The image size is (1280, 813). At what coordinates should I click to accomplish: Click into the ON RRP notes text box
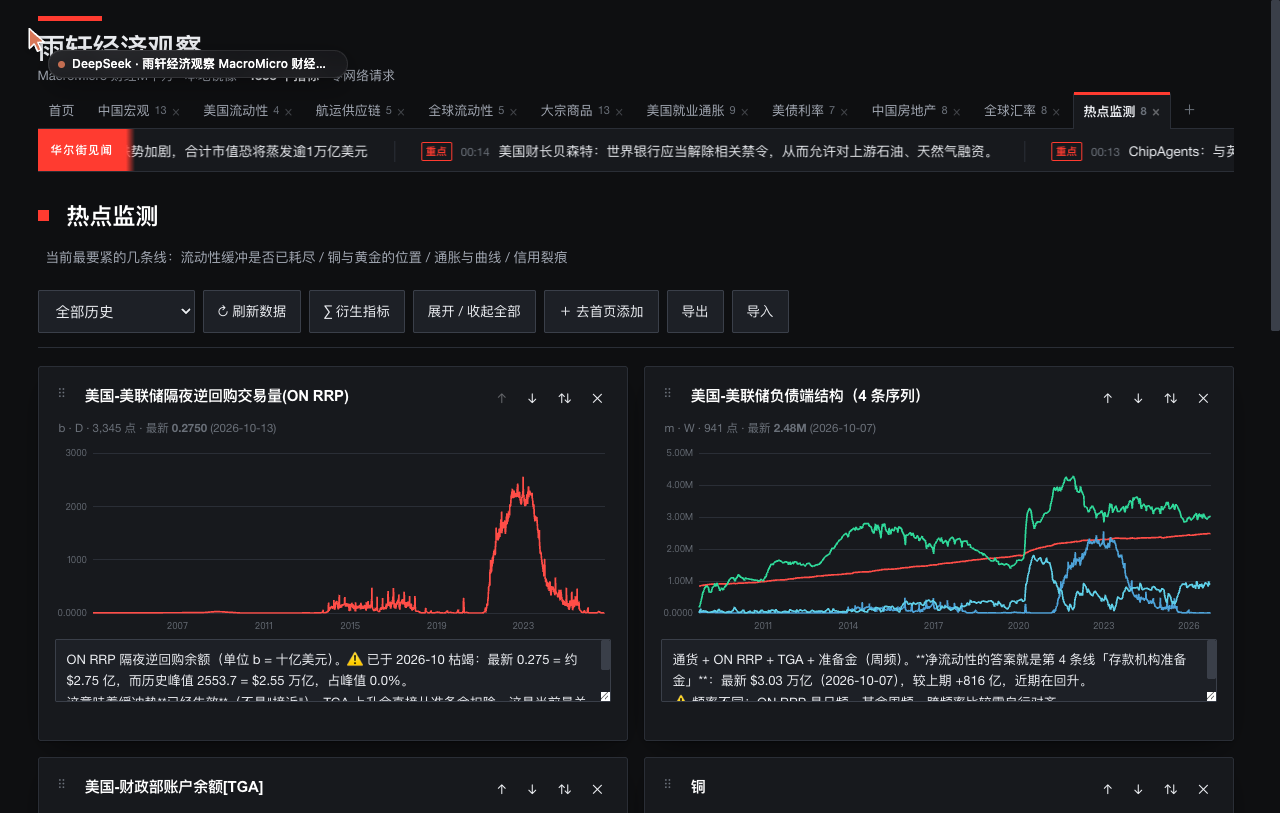pyautogui.click(x=333, y=670)
